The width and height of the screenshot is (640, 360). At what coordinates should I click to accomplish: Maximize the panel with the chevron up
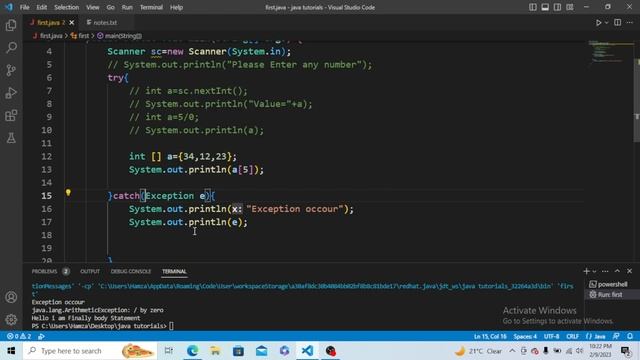617,271
